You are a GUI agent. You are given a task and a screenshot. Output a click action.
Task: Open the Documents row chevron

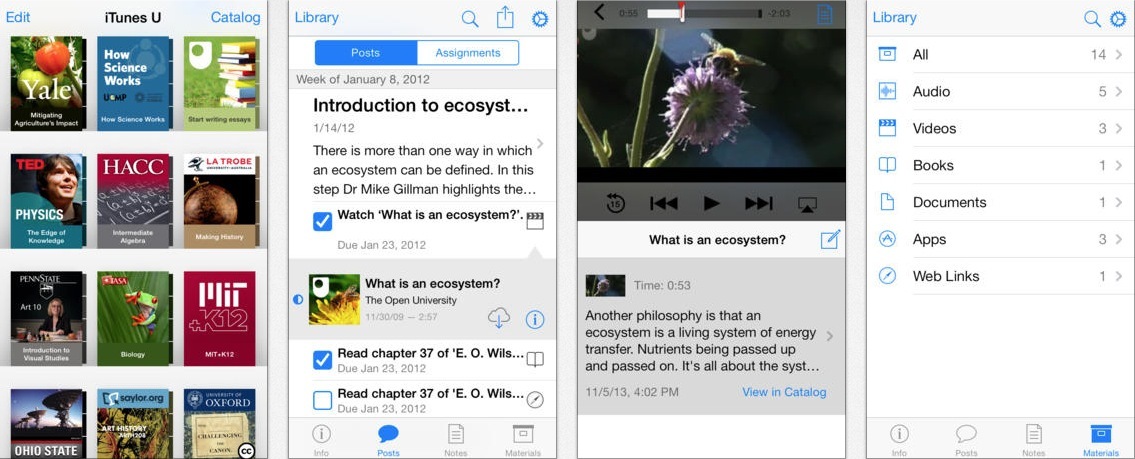(1119, 202)
